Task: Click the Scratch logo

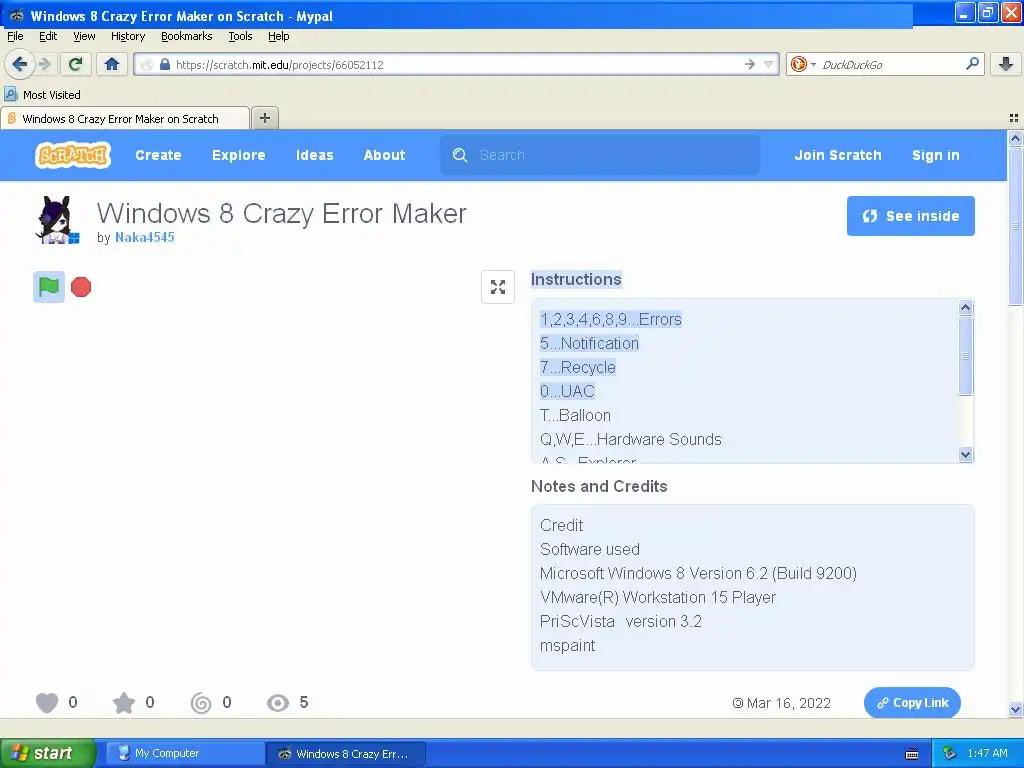Action: 72,155
